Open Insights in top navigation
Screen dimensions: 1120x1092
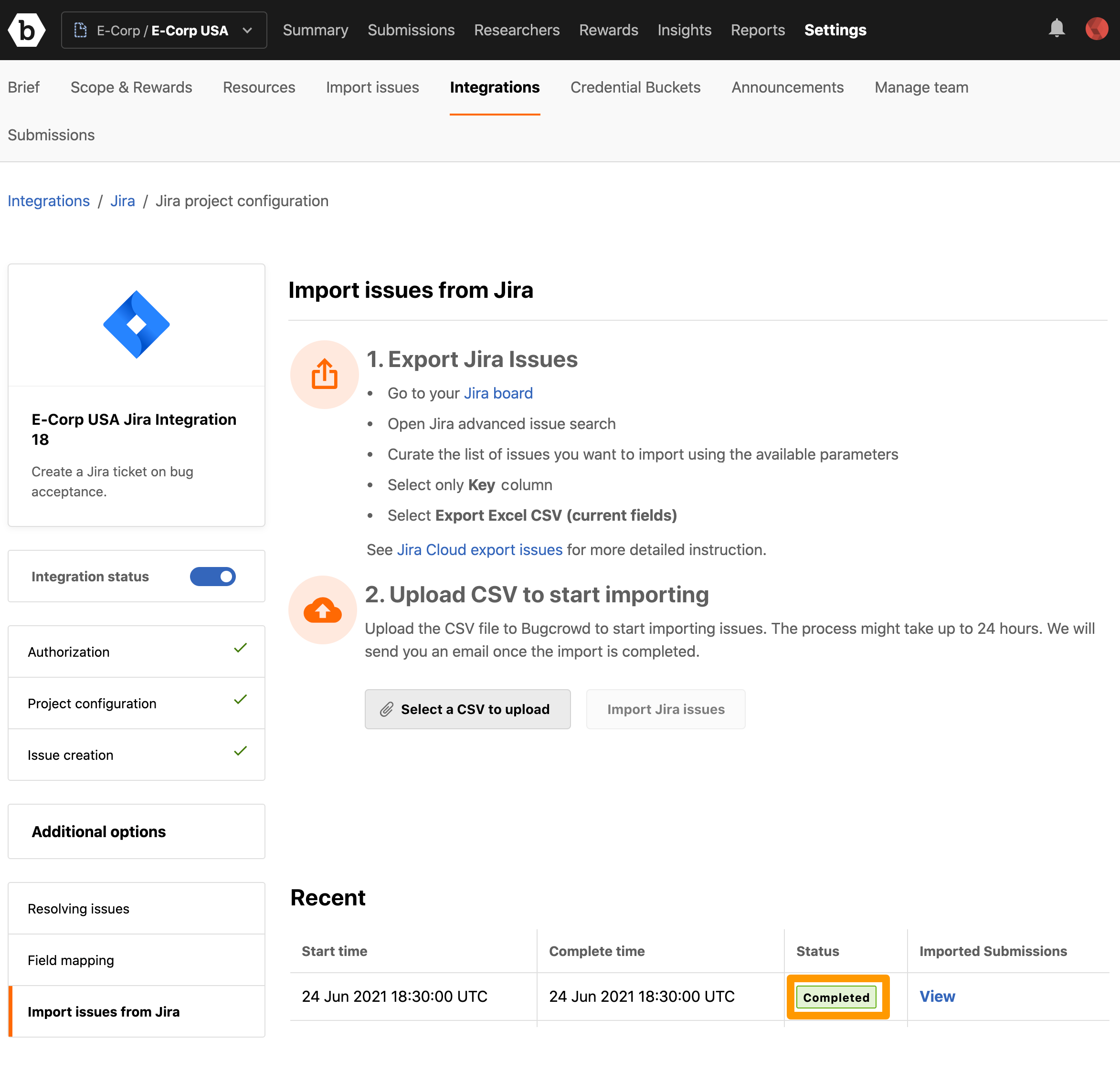684,30
